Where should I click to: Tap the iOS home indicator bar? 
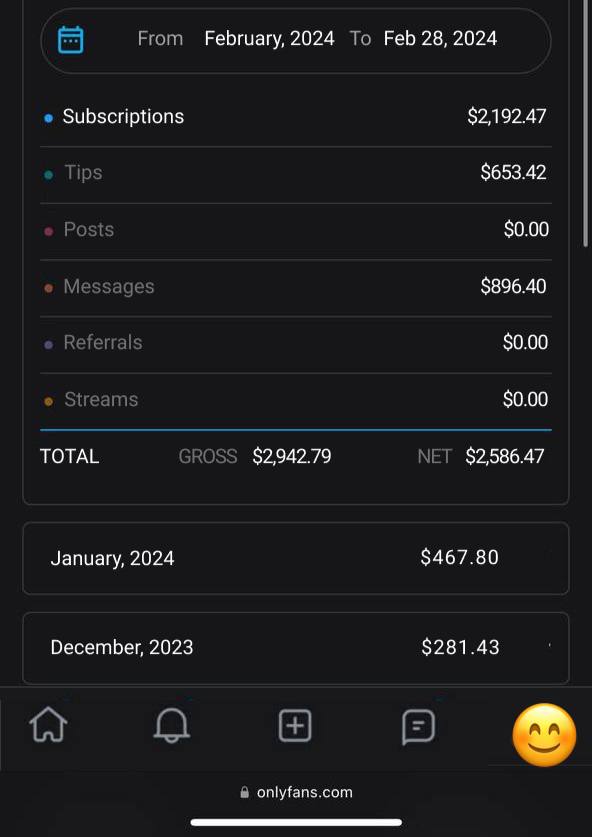tap(296, 822)
